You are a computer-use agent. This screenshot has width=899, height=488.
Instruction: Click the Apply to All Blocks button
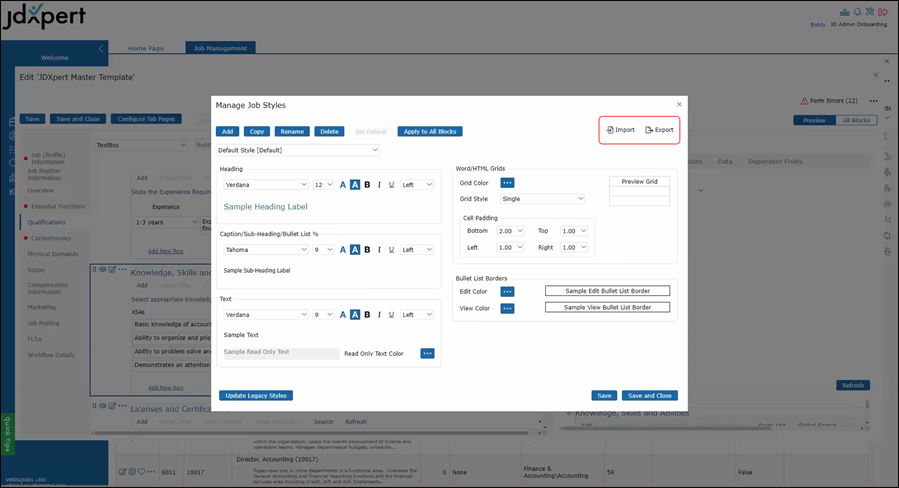pos(430,131)
